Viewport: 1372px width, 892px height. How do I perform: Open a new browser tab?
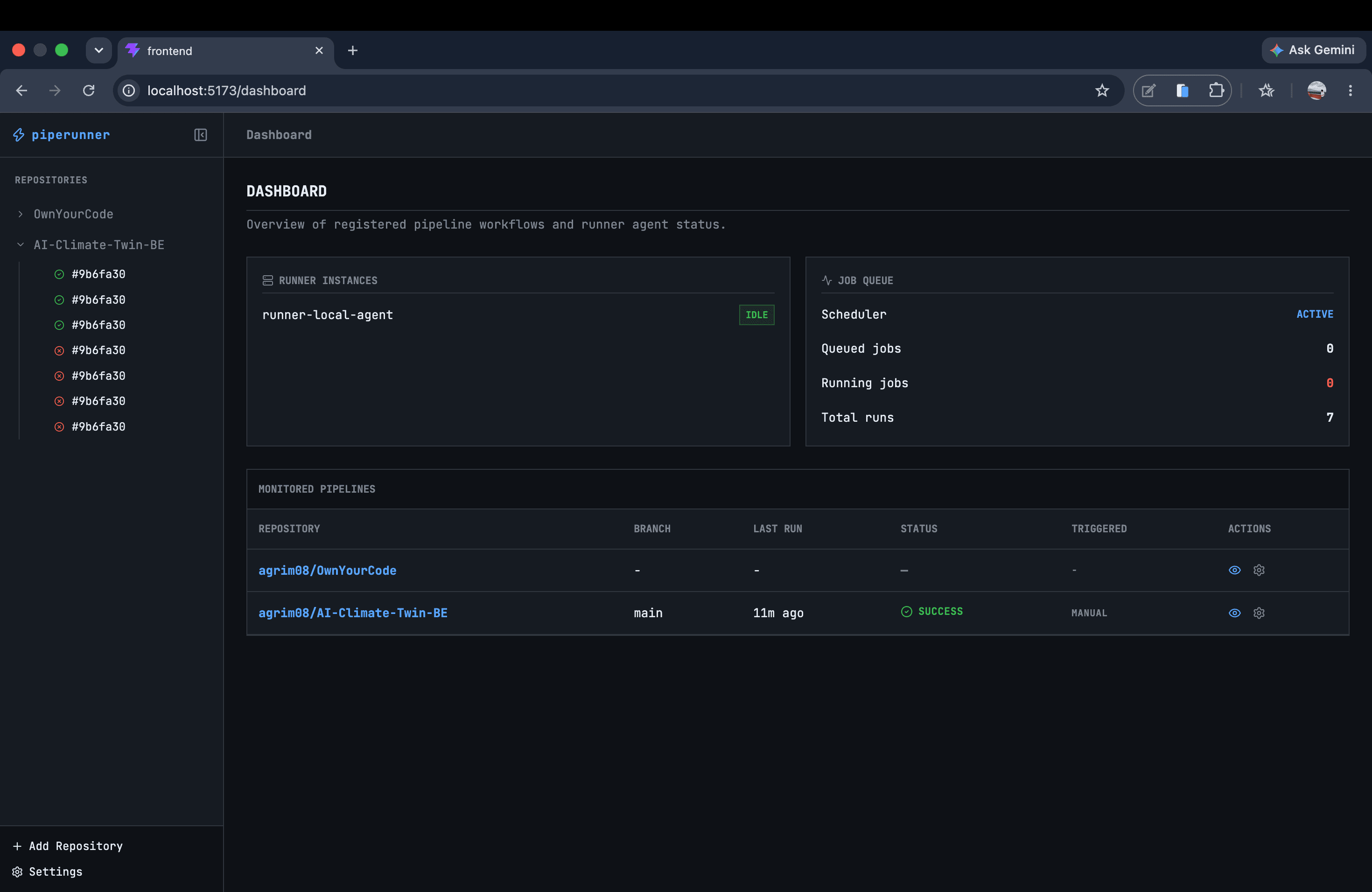(x=353, y=51)
